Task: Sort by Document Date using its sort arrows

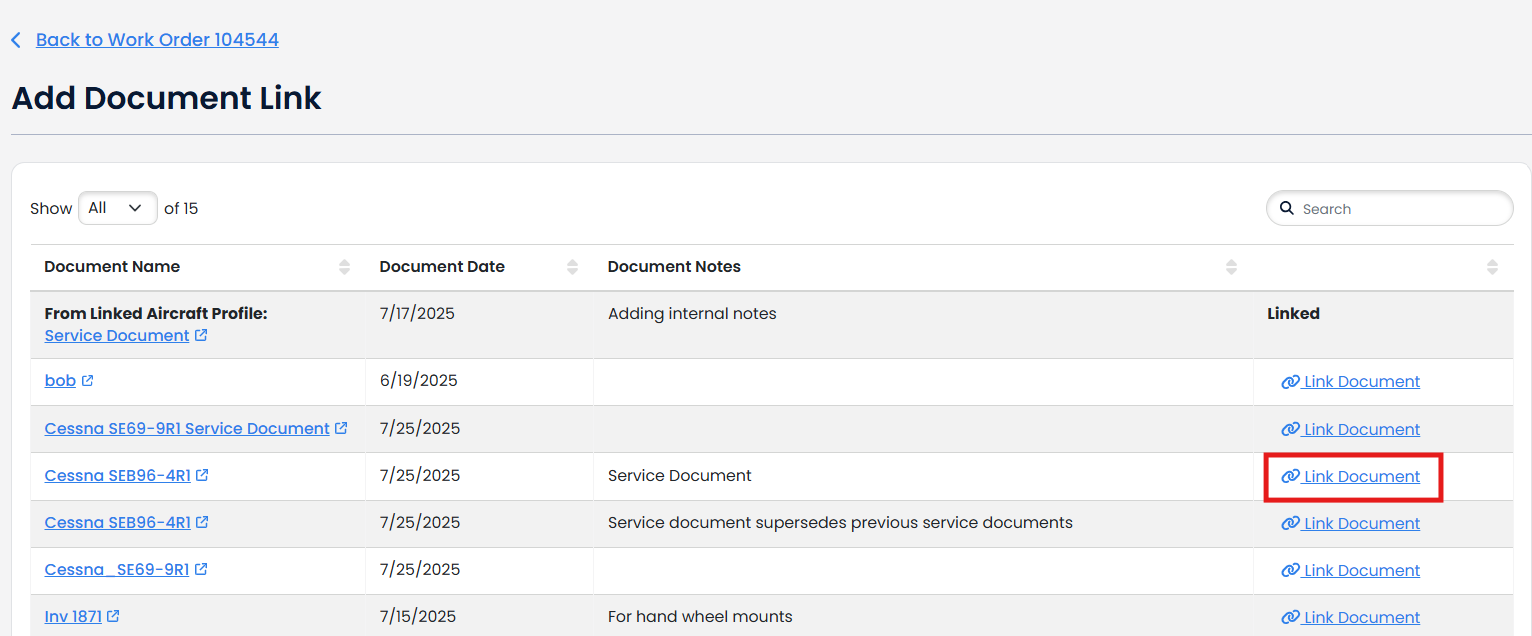Action: click(572, 267)
